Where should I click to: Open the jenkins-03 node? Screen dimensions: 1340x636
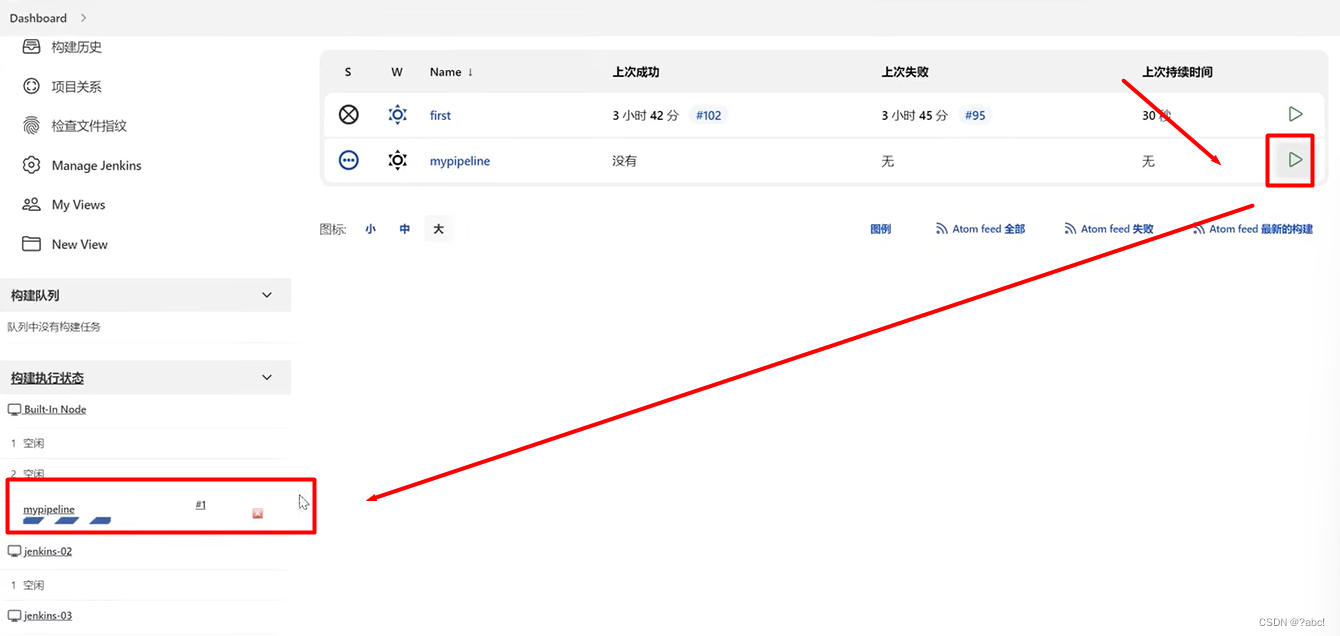click(48, 615)
